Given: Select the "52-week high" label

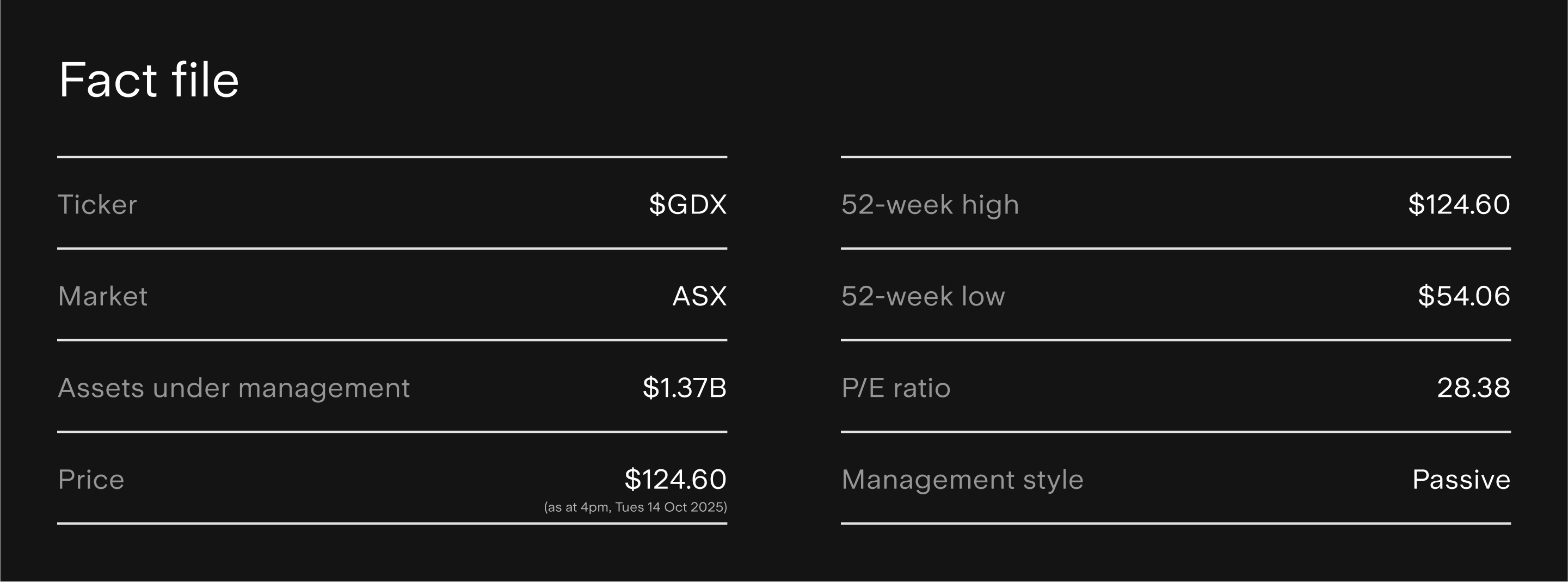Looking at the screenshot, I should [x=930, y=205].
